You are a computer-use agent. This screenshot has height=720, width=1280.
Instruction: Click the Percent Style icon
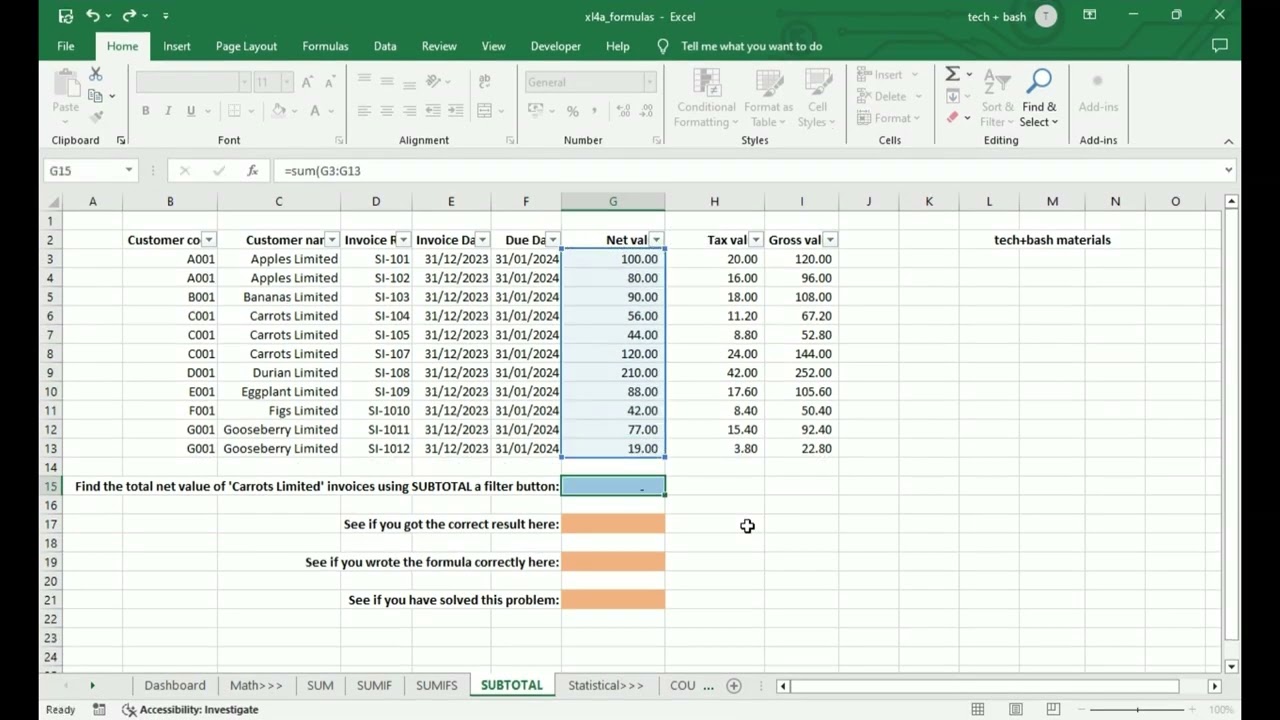point(572,111)
